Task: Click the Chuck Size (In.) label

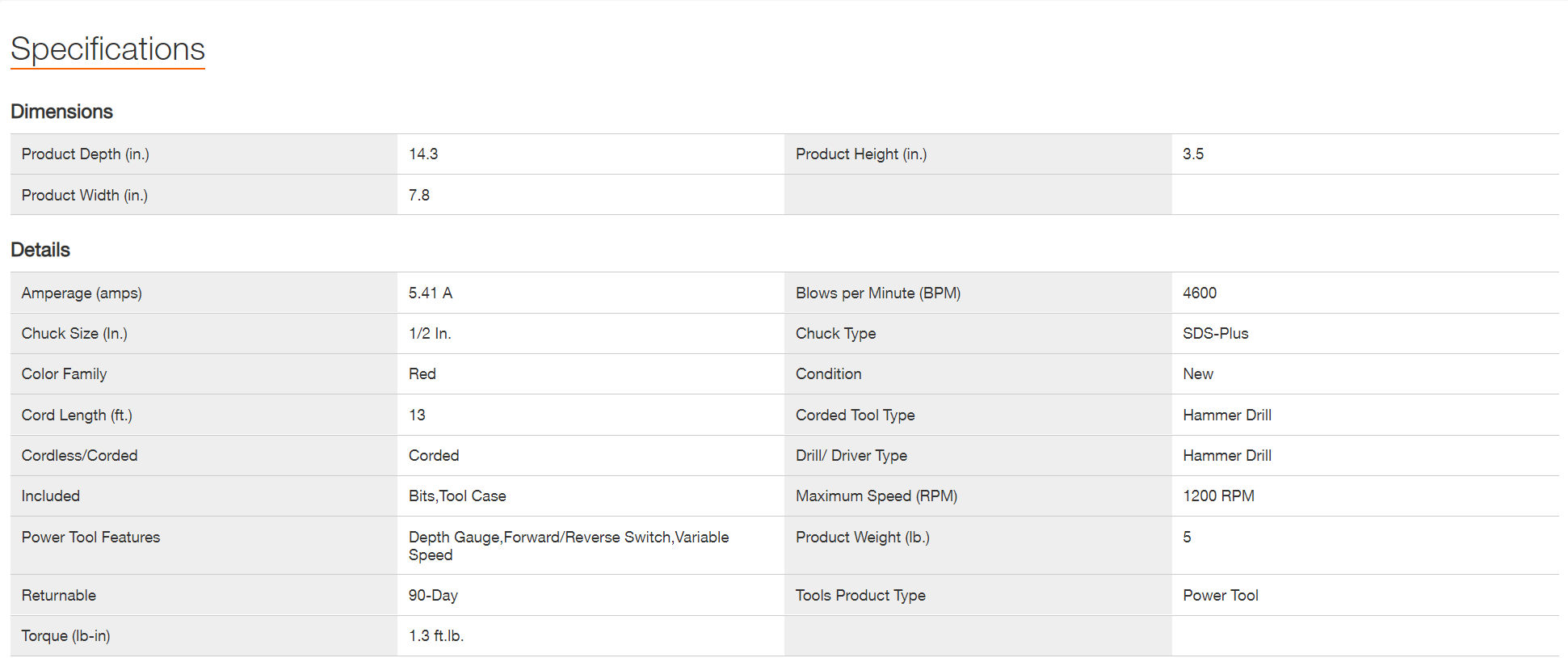Action: (74, 333)
